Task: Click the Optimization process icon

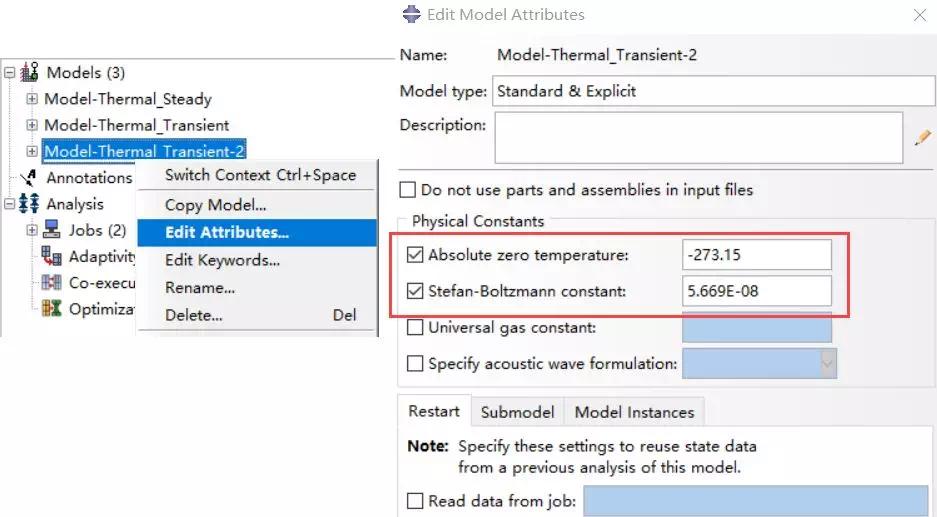Action: (x=51, y=308)
